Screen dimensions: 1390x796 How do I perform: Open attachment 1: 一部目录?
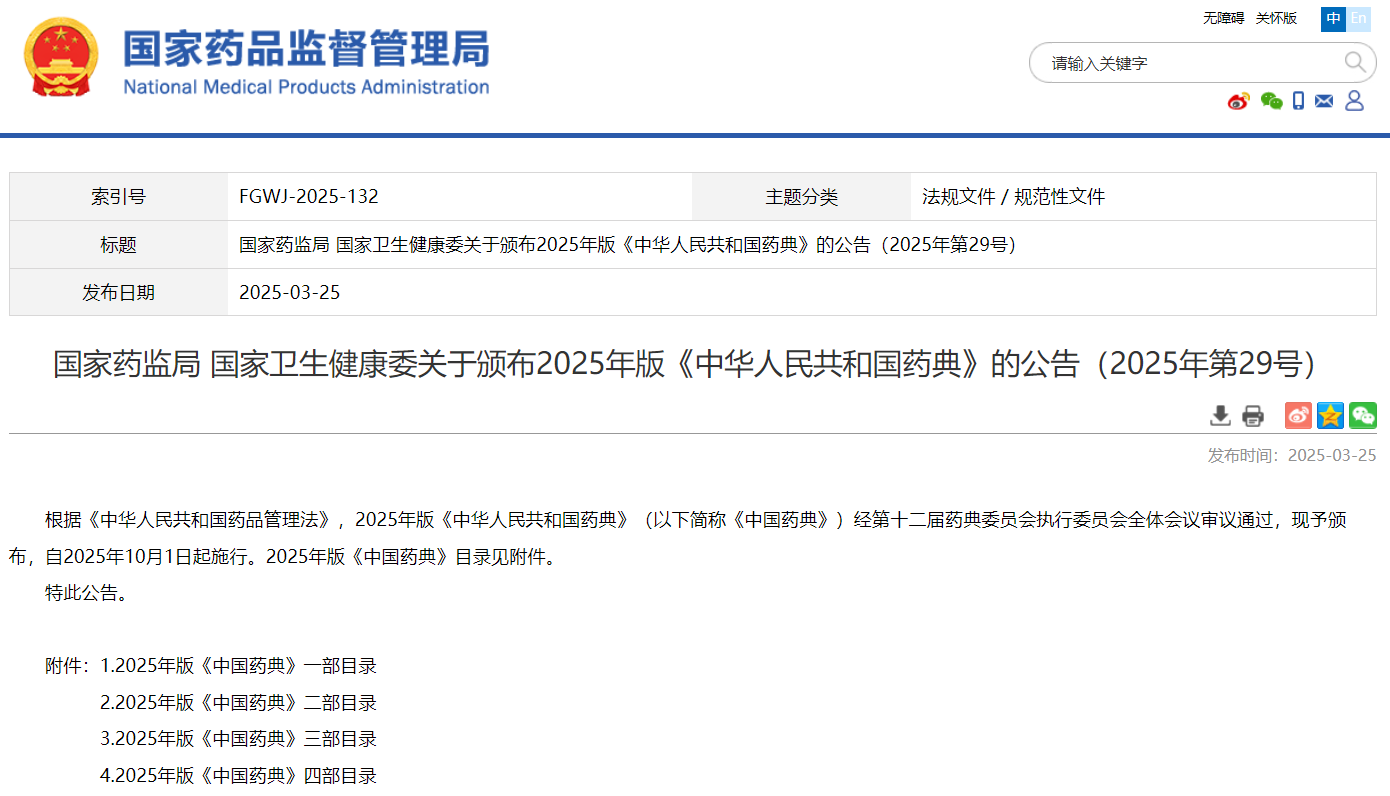[x=239, y=666]
